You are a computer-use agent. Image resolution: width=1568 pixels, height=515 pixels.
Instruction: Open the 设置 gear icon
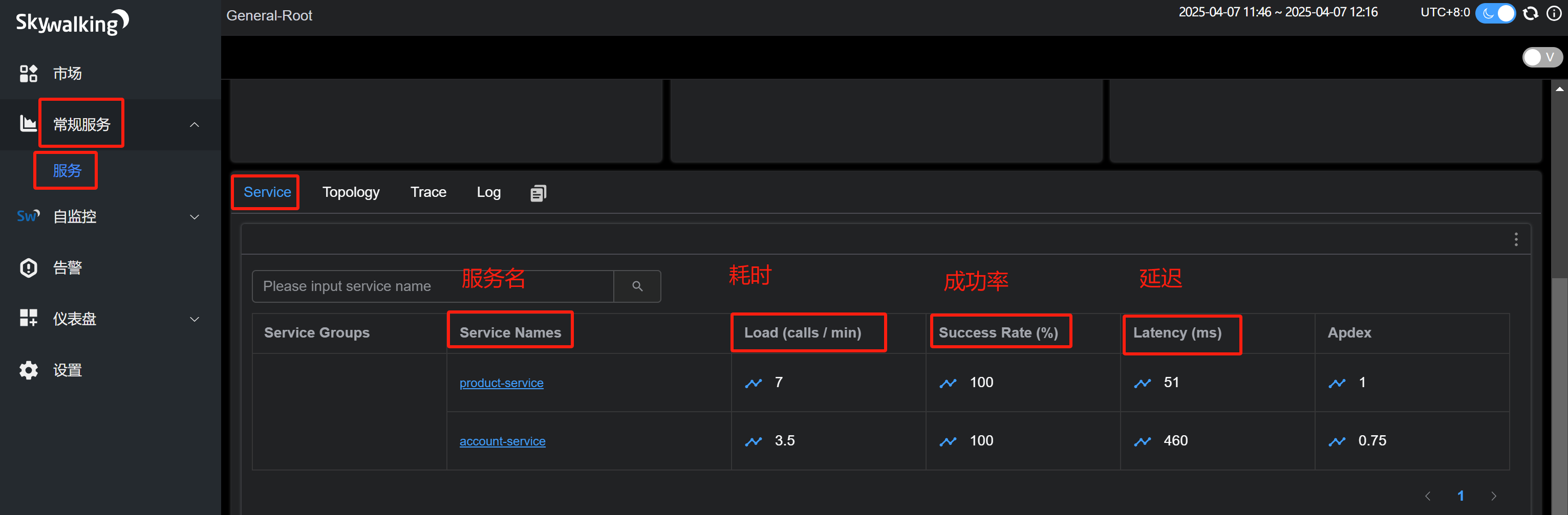(28, 370)
